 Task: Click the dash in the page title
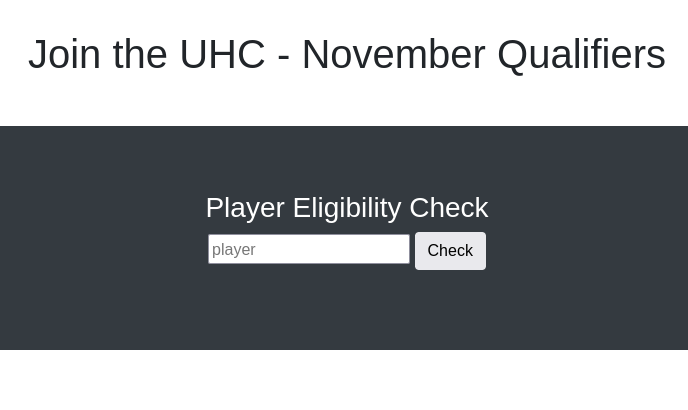pyautogui.click(x=283, y=56)
